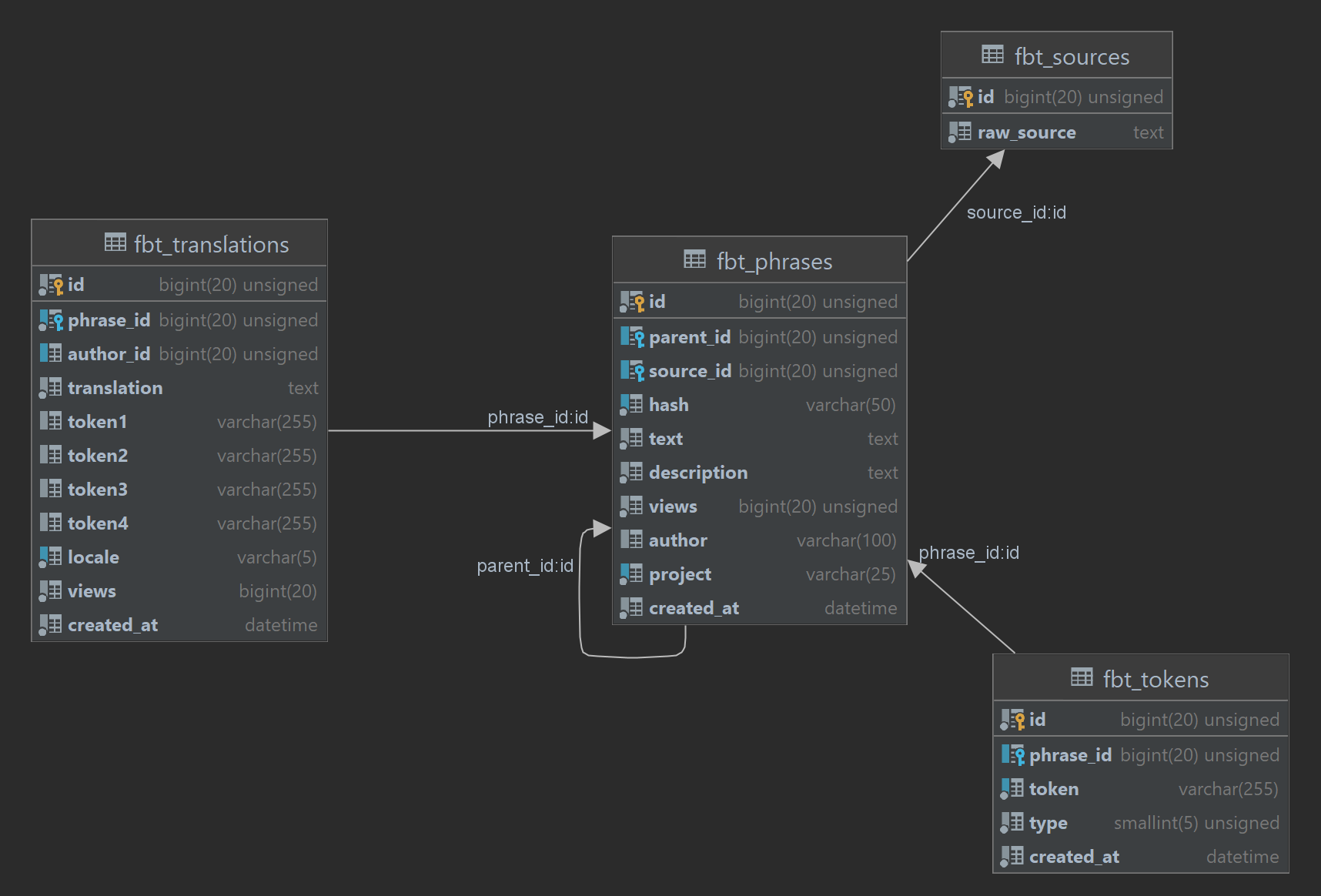Viewport: 1321px width, 896px height.
Task: Click foreign key icon of fbt_tokens phrase_id
Action: click(1012, 755)
